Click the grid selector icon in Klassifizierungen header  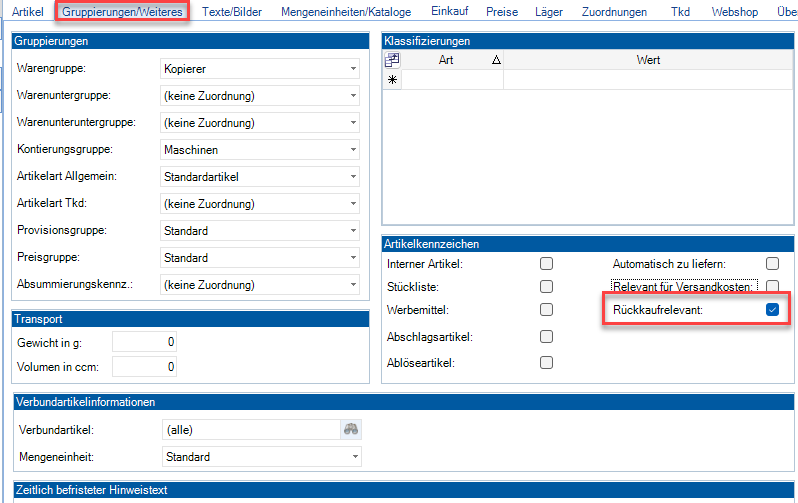coord(392,60)
